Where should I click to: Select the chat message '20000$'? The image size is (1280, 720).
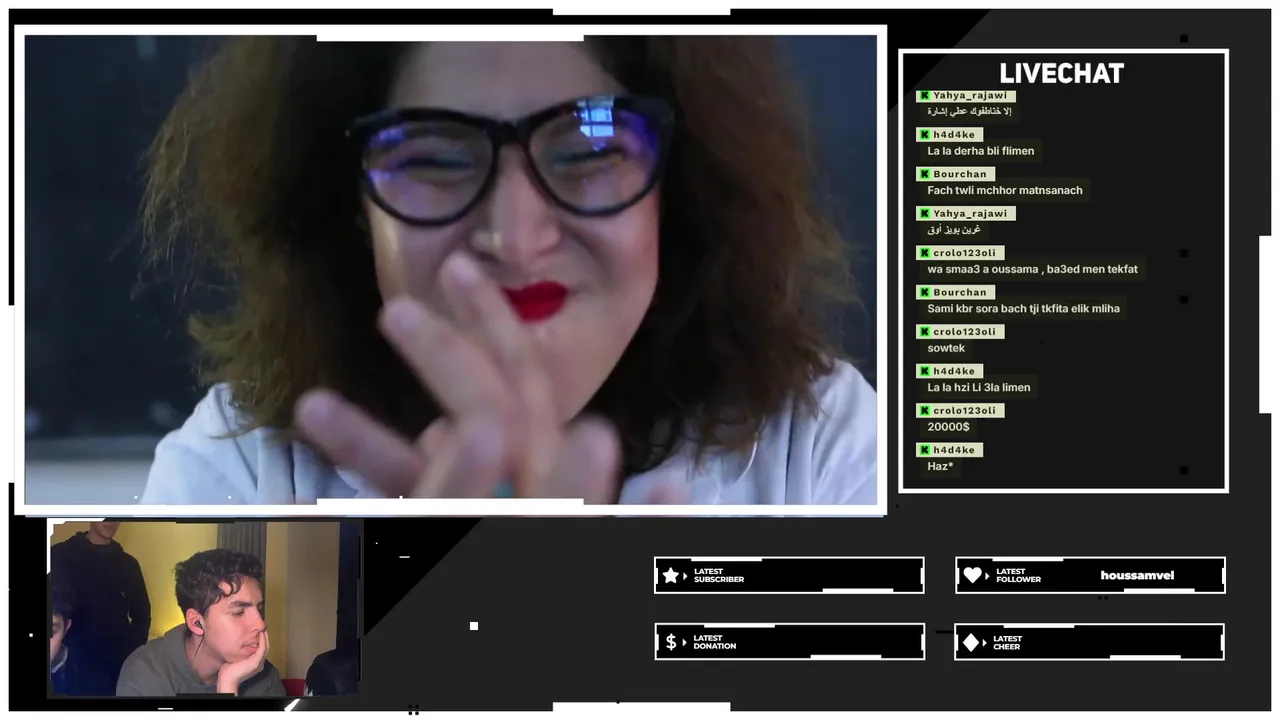click(x=948, y=427)
